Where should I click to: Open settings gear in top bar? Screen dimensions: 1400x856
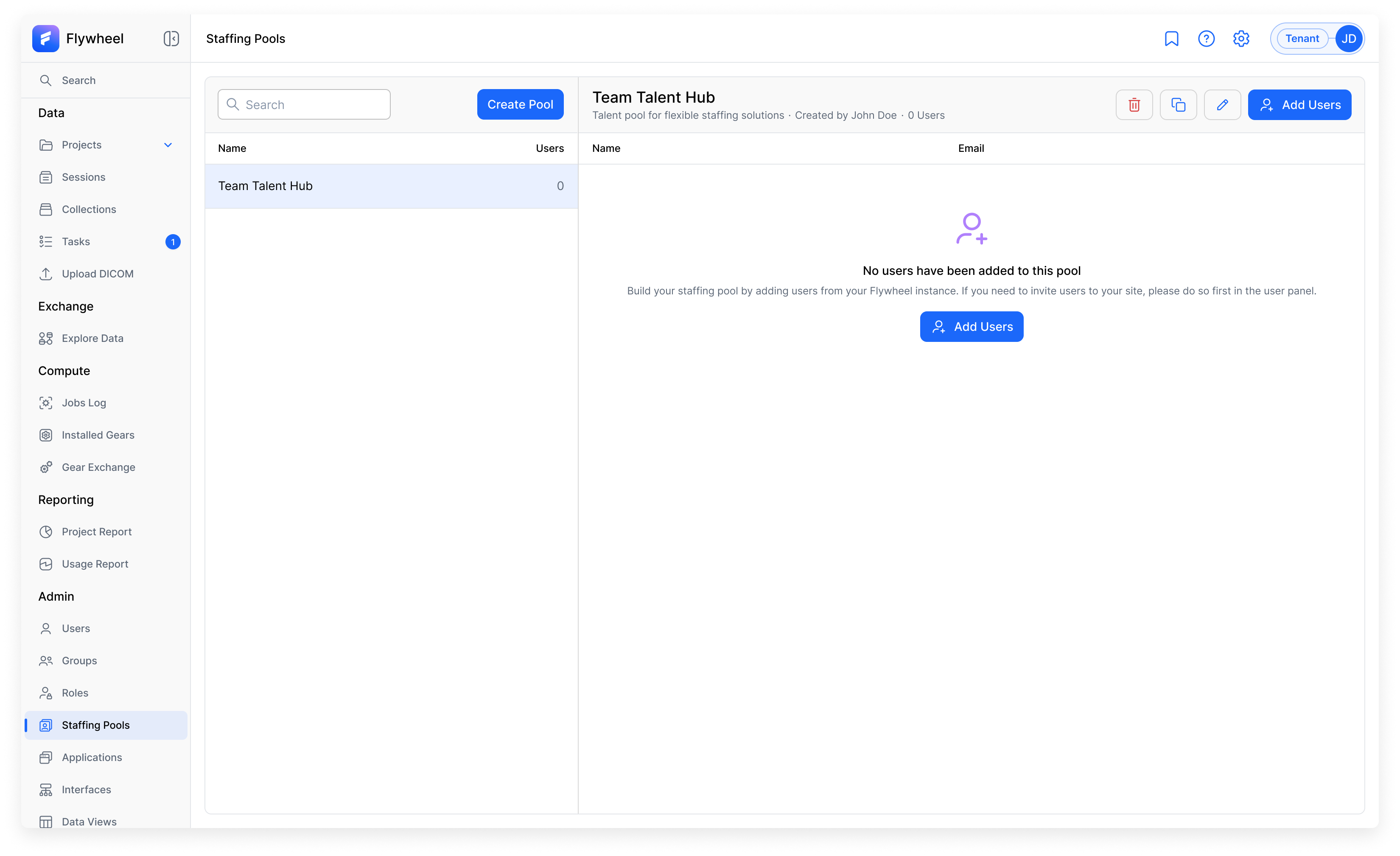(x=1241, y=39)
